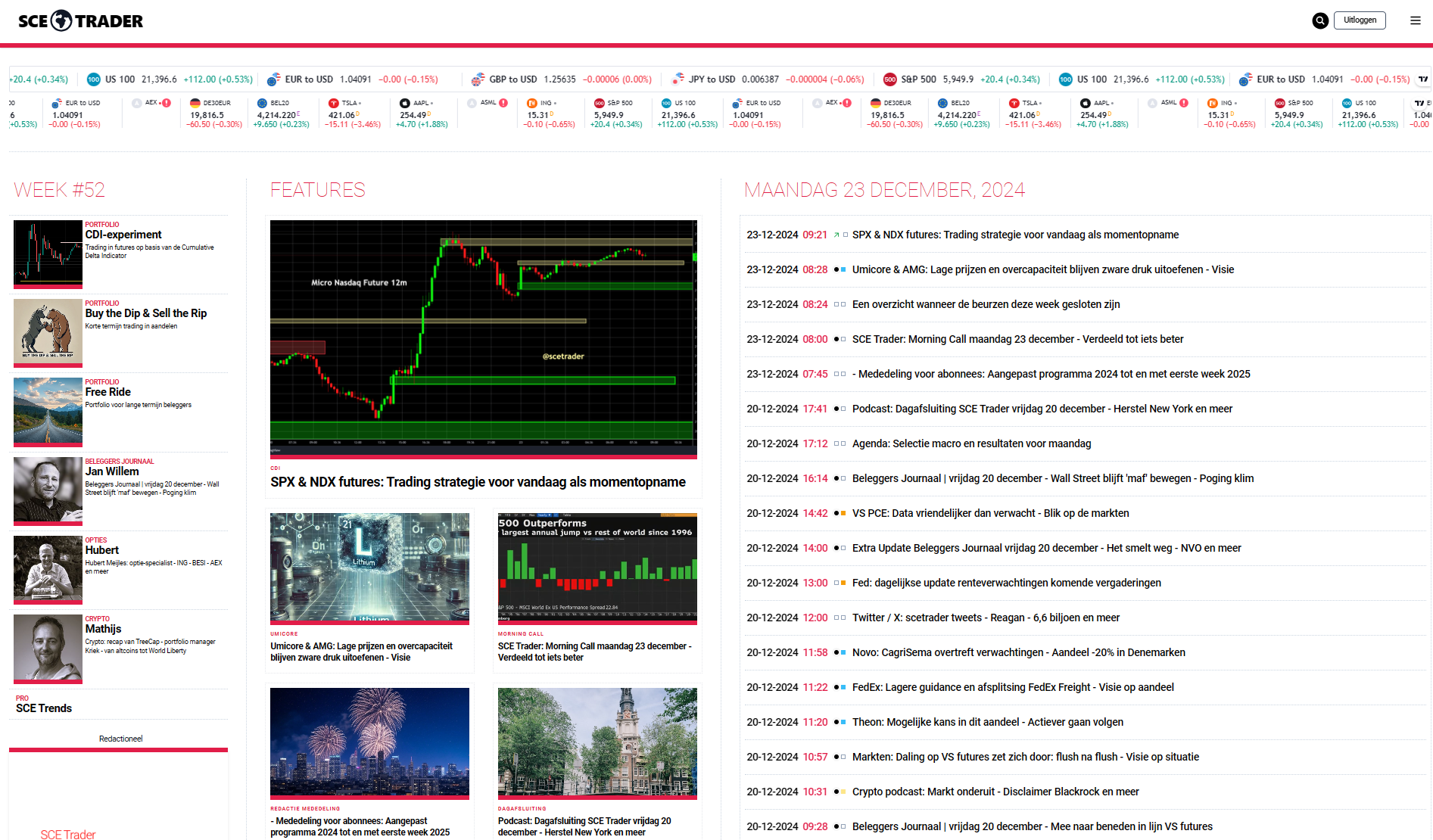Open the 16:14 Beleggers Journaal news row
1433x840 pixels.
point(1084,479)
